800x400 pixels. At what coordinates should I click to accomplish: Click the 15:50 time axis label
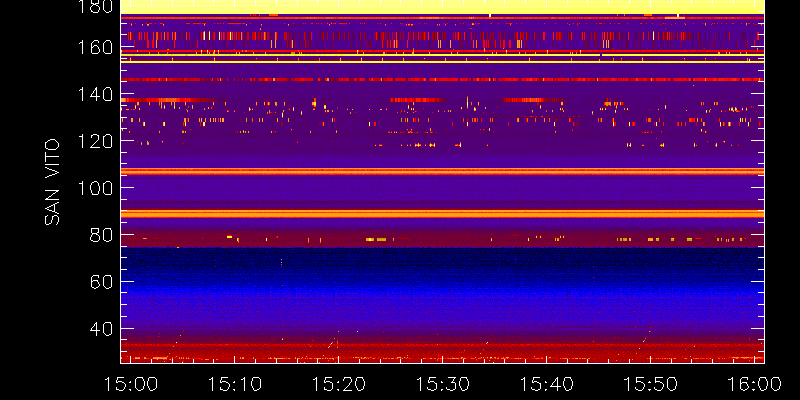click(651, 384)
